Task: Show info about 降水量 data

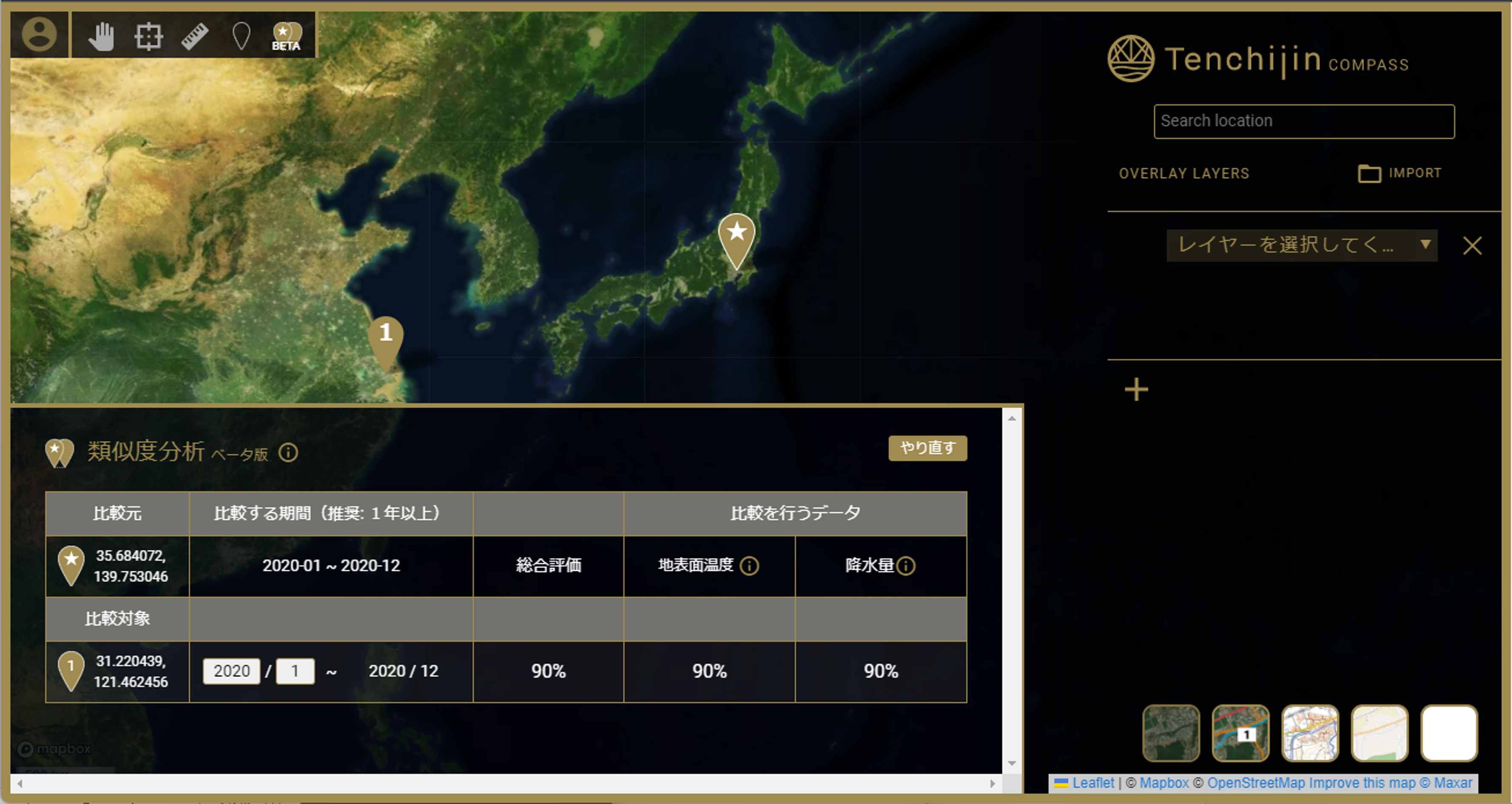Action: coord(906,566)
